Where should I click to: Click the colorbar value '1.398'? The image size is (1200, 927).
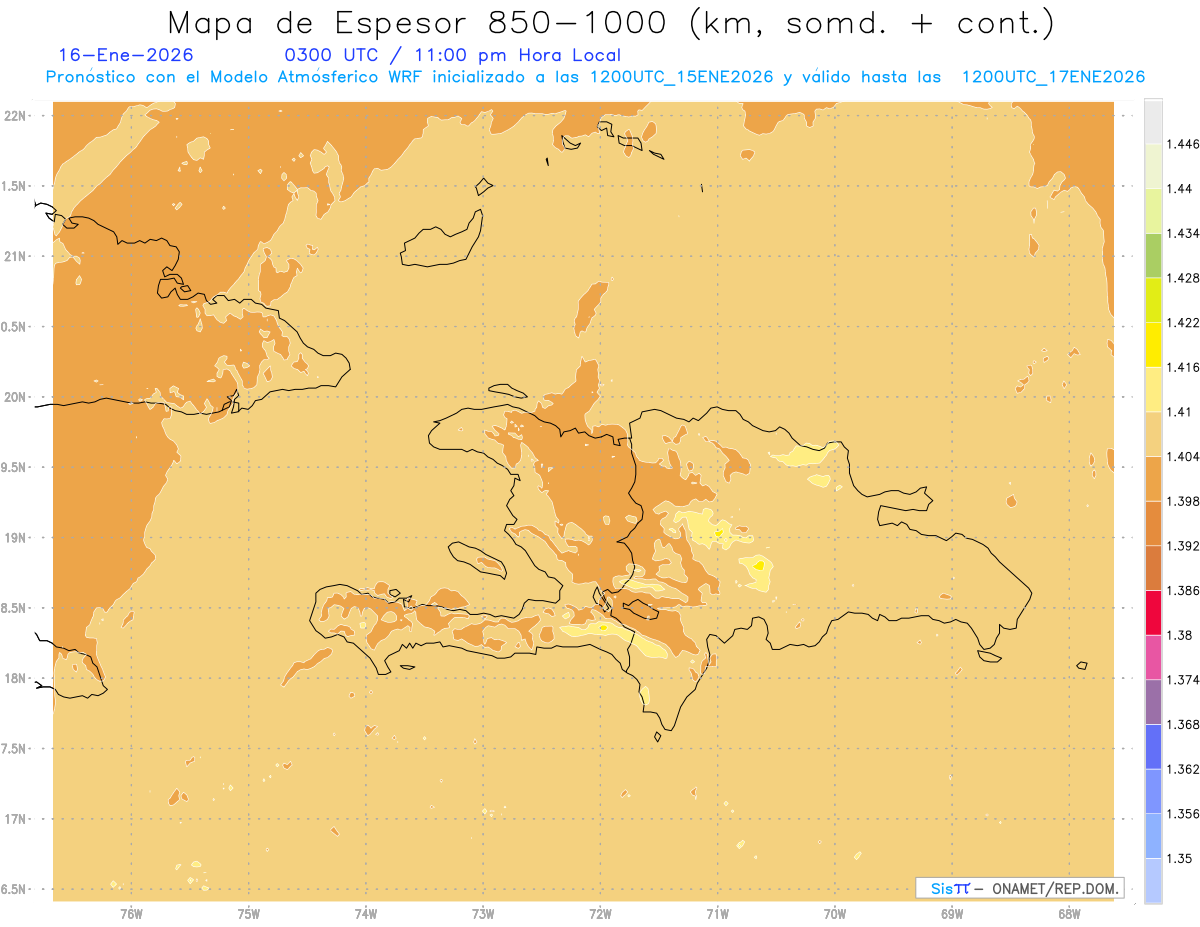coord(1183,502)
